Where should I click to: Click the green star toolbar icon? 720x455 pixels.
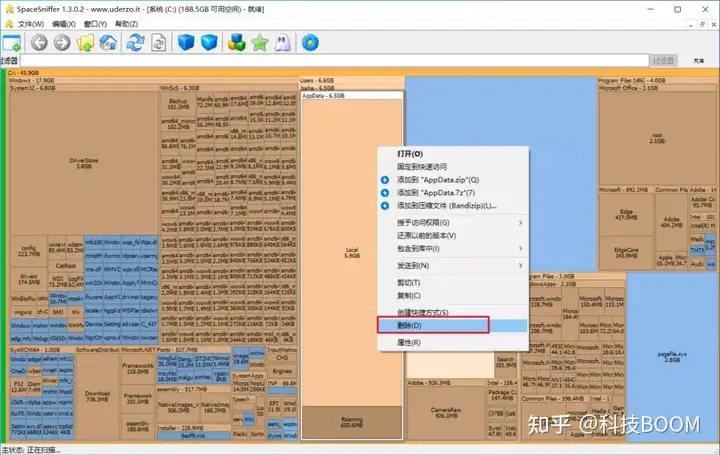click(x=259, y=43)
